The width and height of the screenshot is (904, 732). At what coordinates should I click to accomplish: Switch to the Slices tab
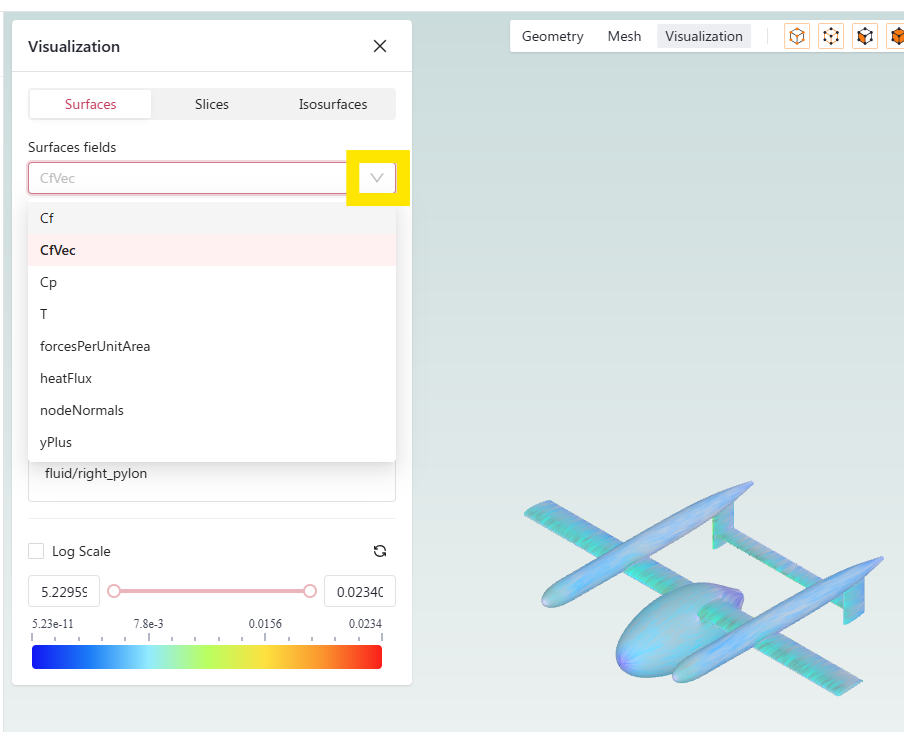(212, 104)
